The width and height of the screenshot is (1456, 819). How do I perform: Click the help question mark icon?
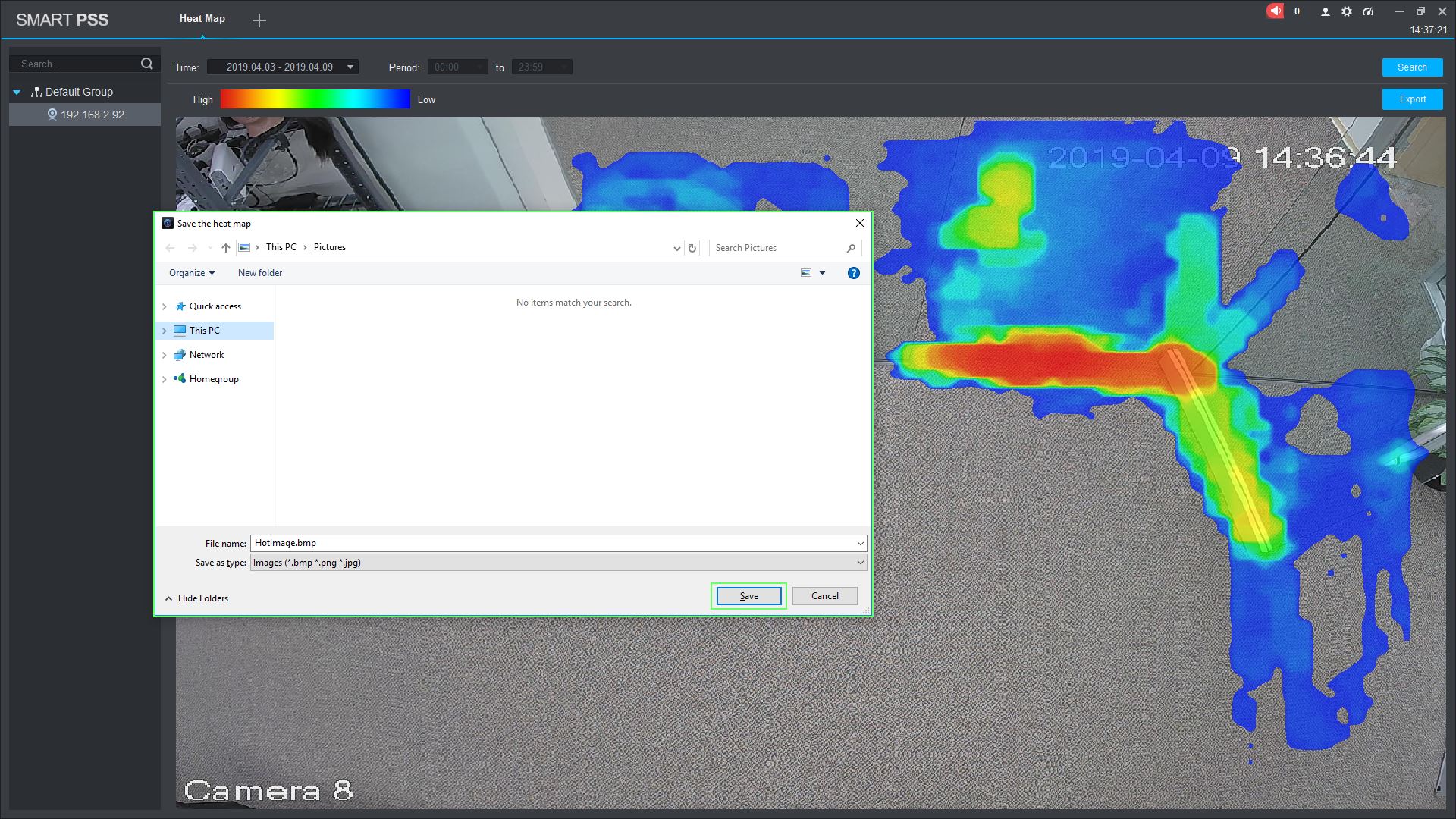pyautogui.click(x=853, y=273)
